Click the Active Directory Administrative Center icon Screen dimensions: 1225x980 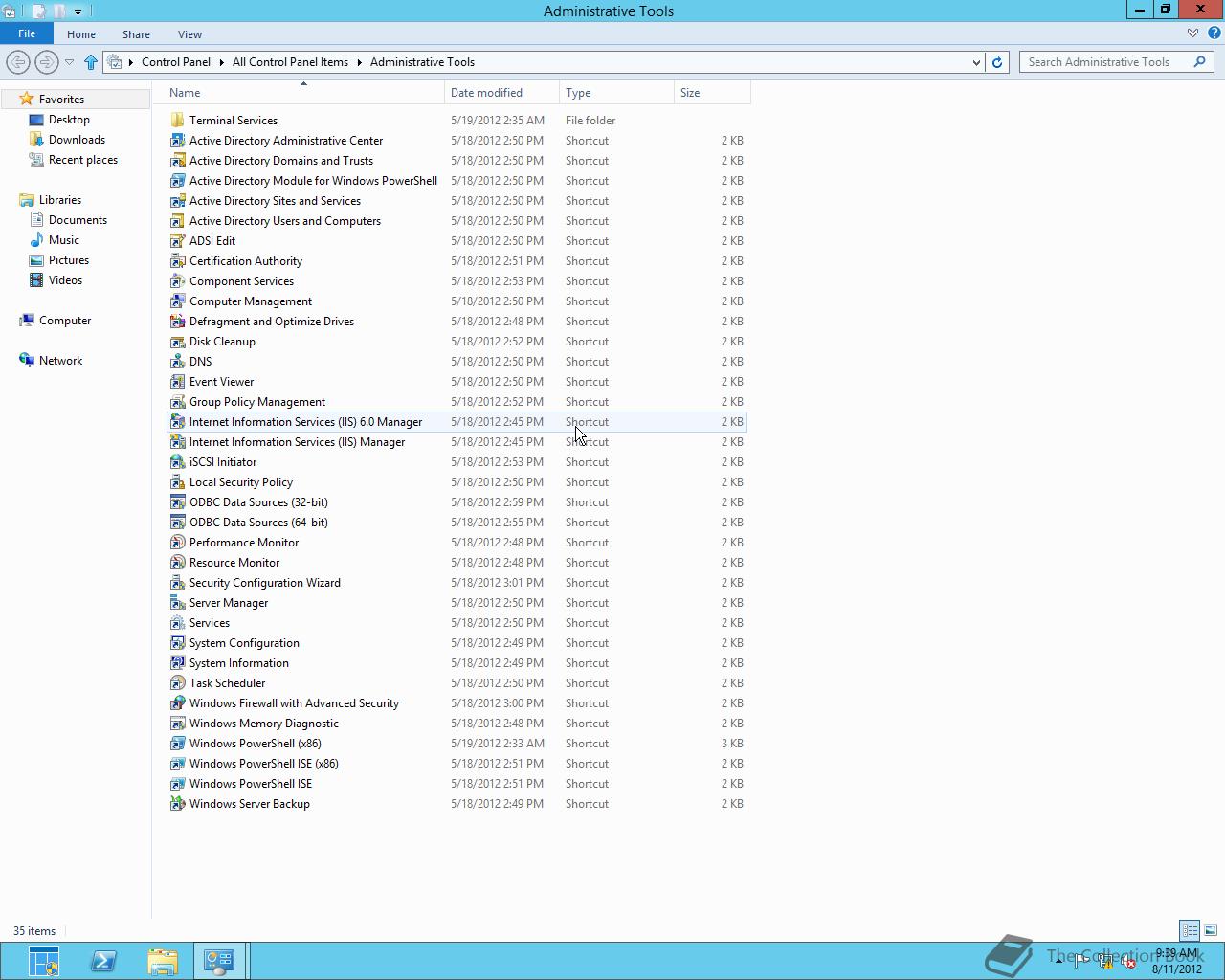point(177,140)
